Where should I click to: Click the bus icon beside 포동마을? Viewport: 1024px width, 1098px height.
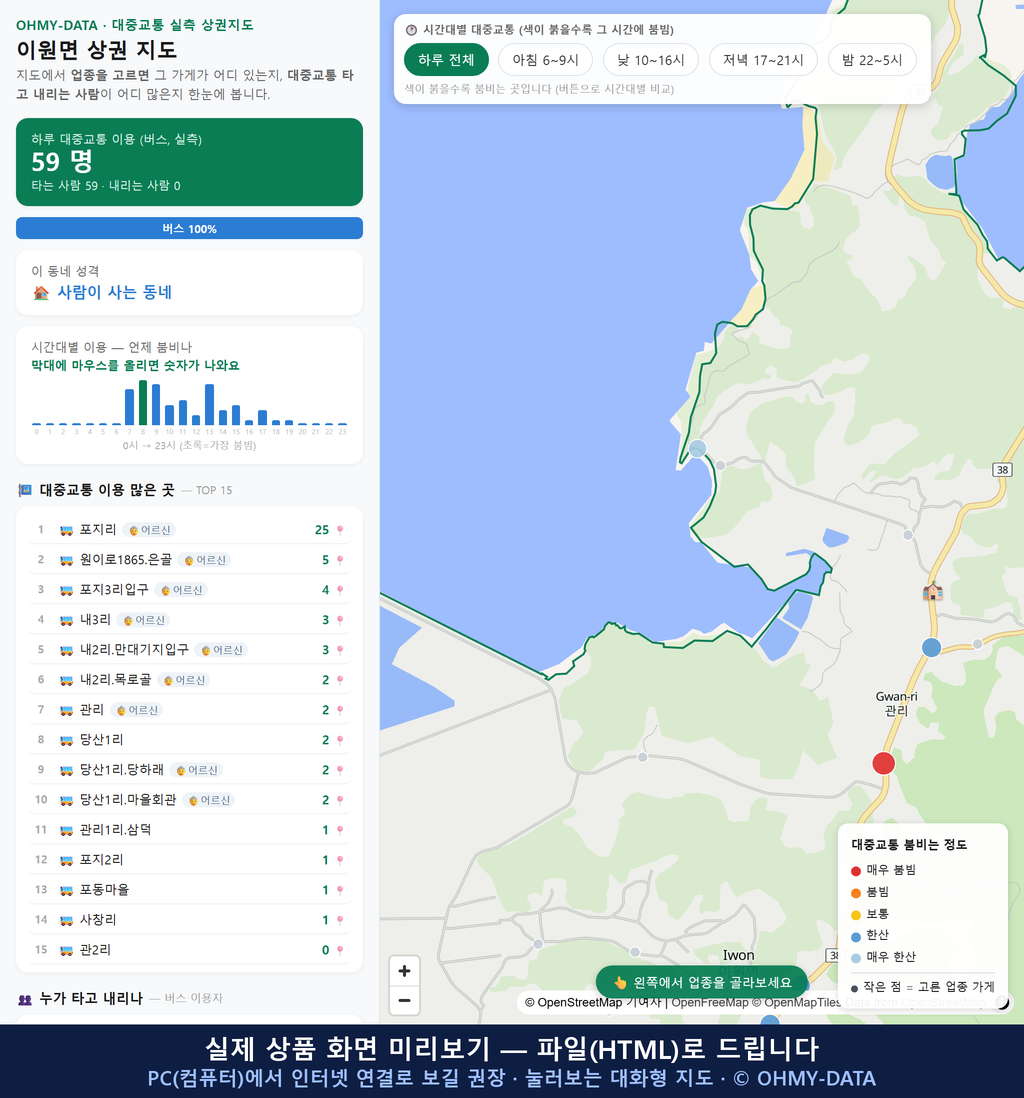pos(67,890)
